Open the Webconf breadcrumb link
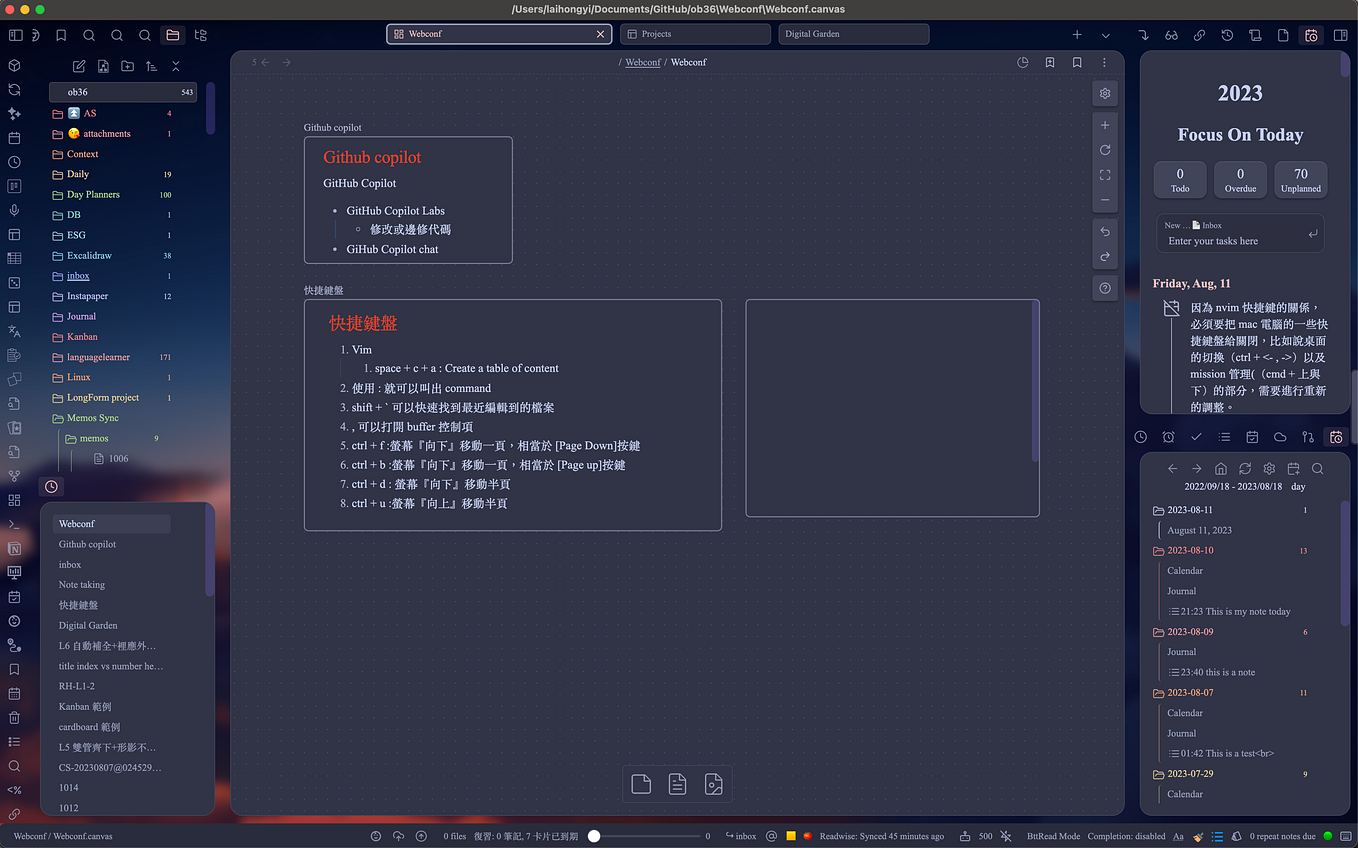 click(643, 62)
